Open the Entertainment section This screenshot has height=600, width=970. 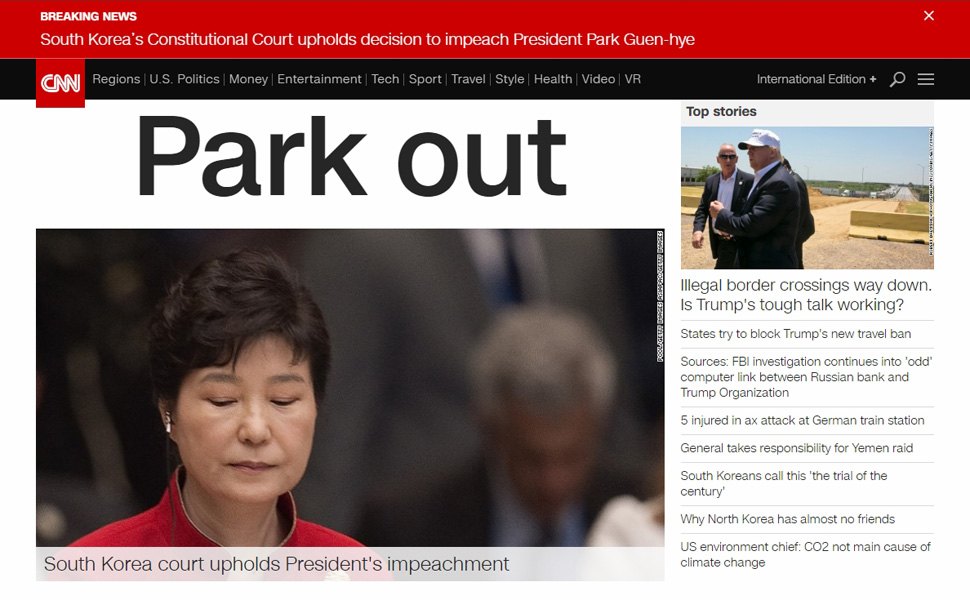coord(319,79)
